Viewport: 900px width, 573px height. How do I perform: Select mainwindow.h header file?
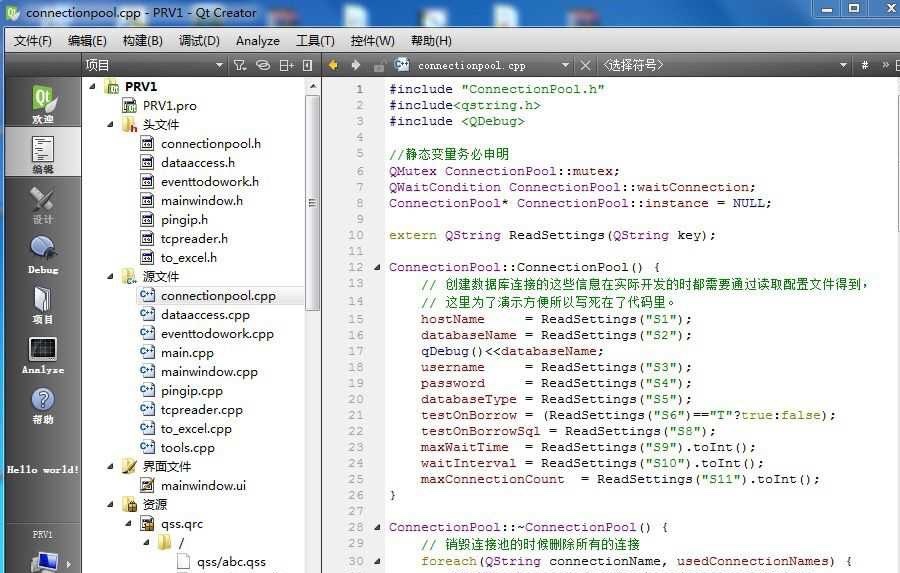pyautogui.click(x=201, y=200)
